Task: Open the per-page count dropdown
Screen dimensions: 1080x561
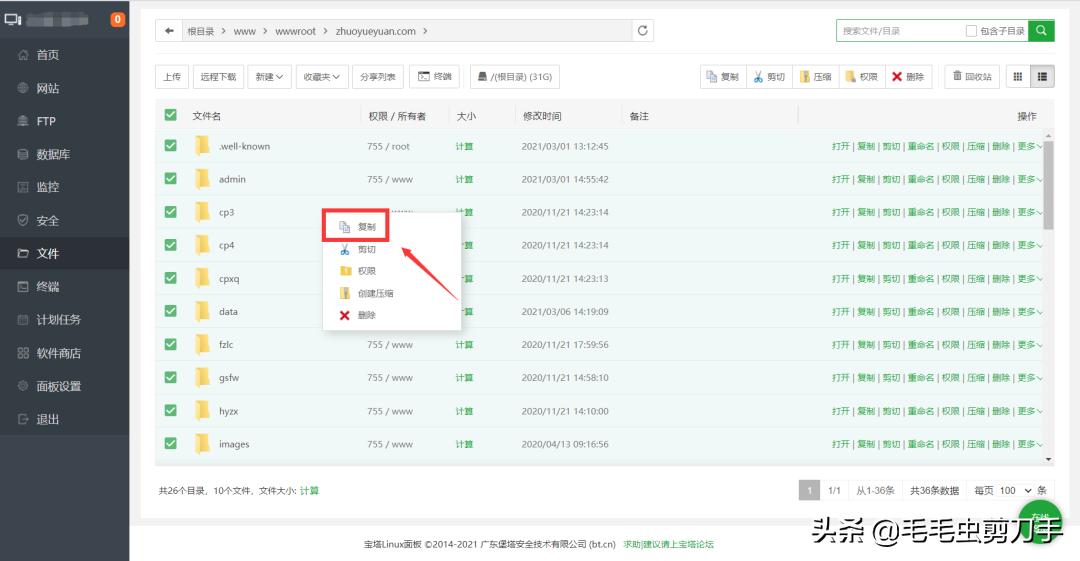Action: (x=1016, y=491)
